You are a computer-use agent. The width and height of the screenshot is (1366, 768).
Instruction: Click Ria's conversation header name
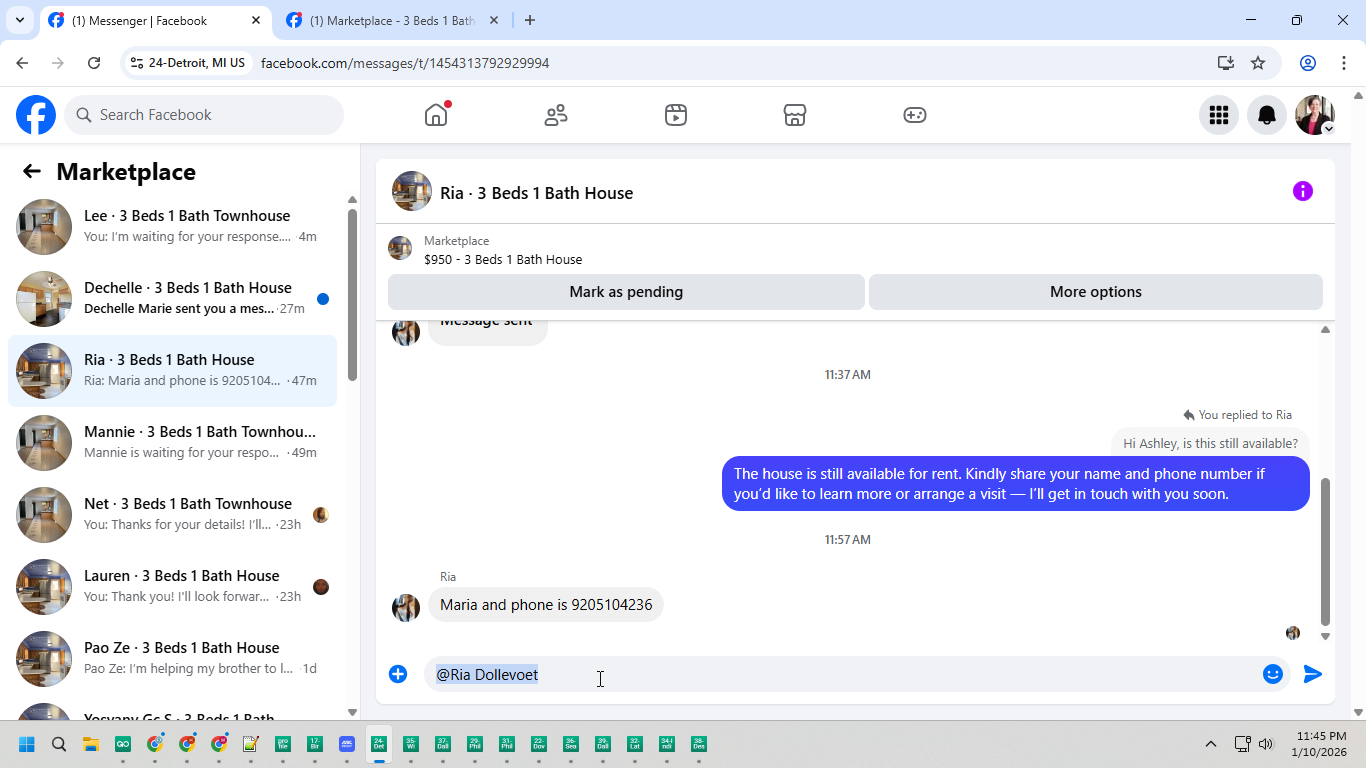click(536, 193)
